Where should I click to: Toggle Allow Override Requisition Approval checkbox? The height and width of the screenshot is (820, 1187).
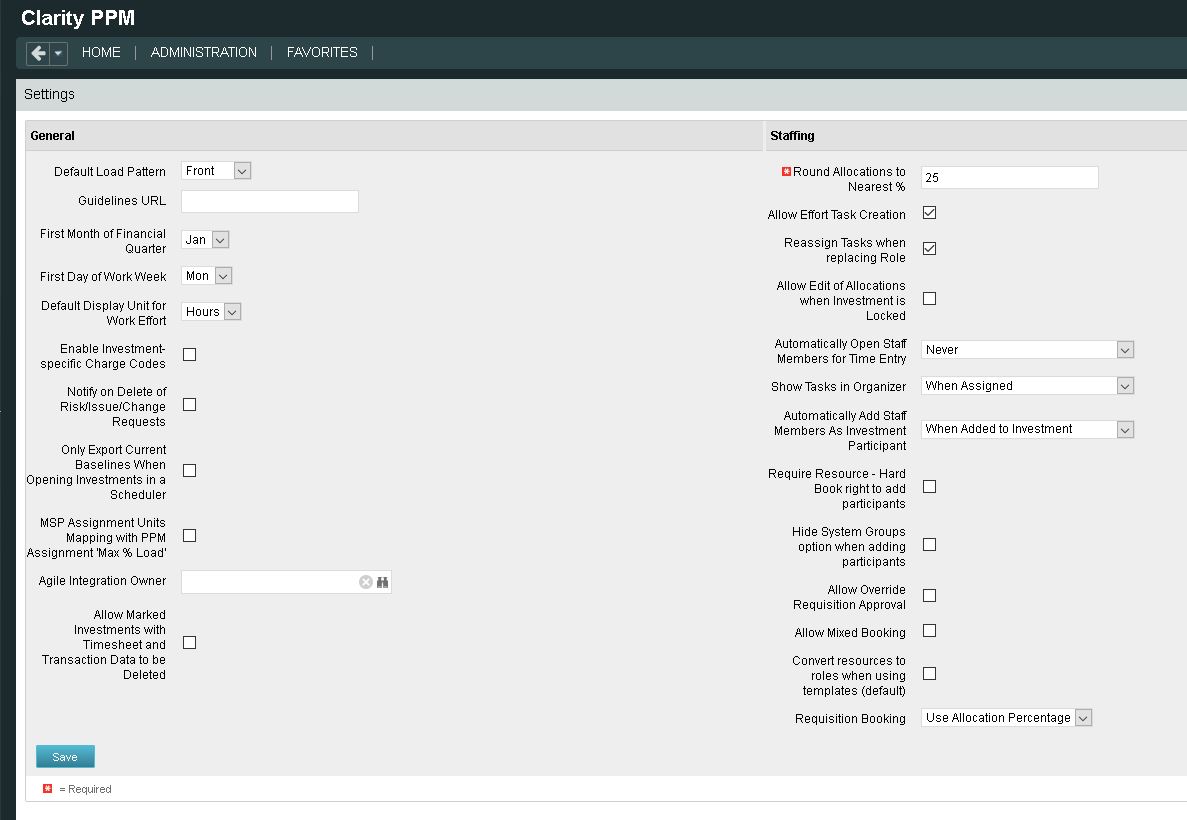tap(930, 596)
